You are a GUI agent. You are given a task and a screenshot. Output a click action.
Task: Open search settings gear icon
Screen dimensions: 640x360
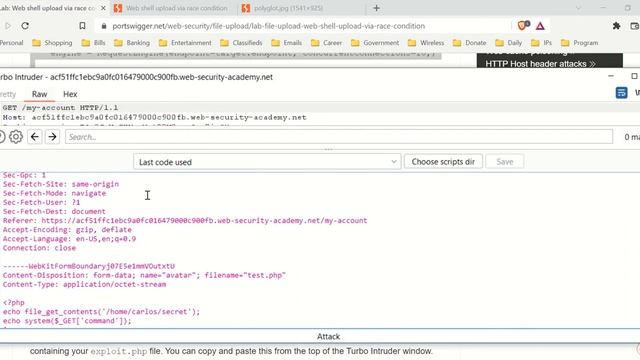16,137
